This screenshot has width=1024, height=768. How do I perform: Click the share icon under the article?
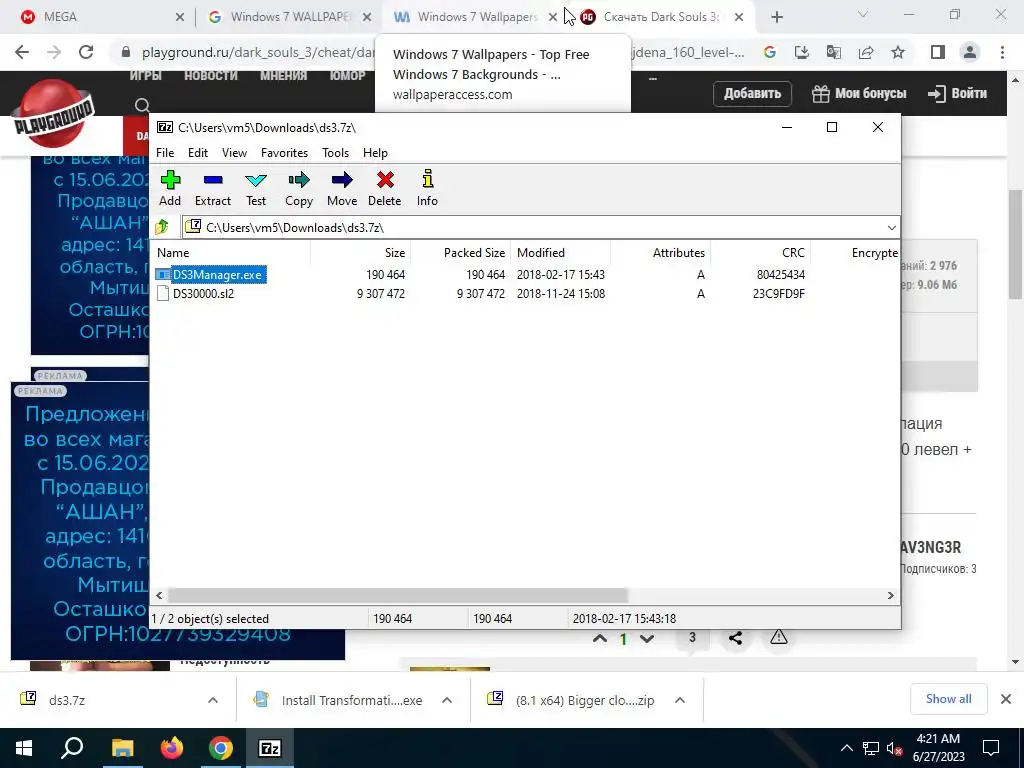(x=735, y=638)
